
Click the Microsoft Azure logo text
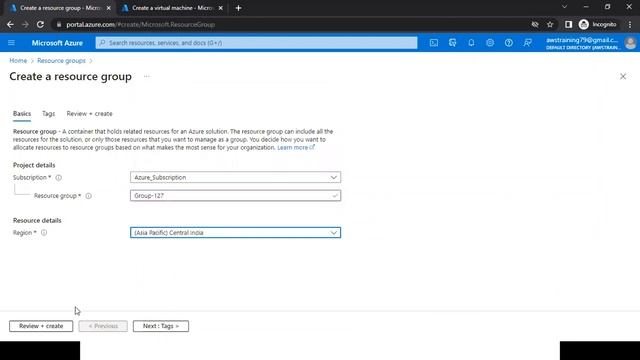tap(57, 43)
